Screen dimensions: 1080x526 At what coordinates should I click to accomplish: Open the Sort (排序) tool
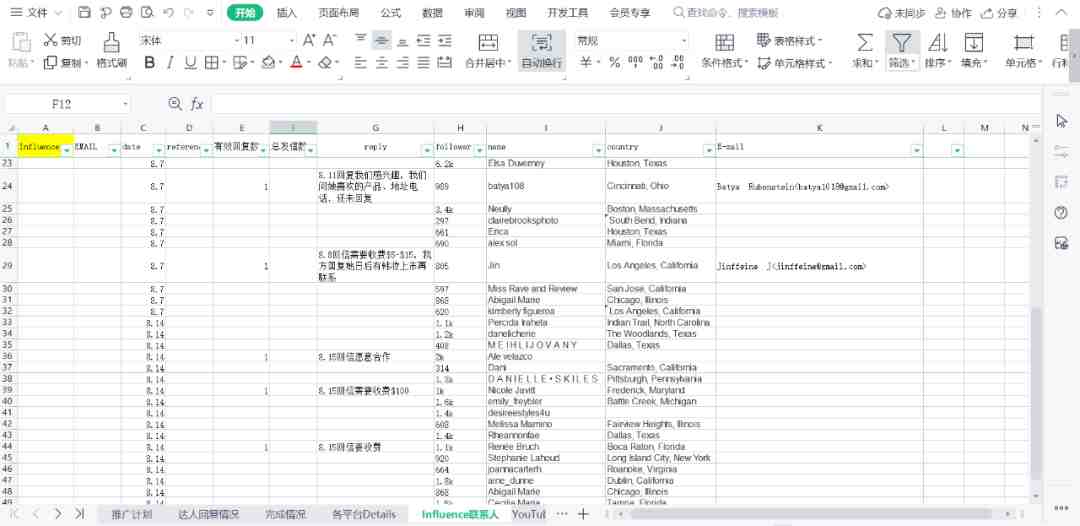[937, 42]
